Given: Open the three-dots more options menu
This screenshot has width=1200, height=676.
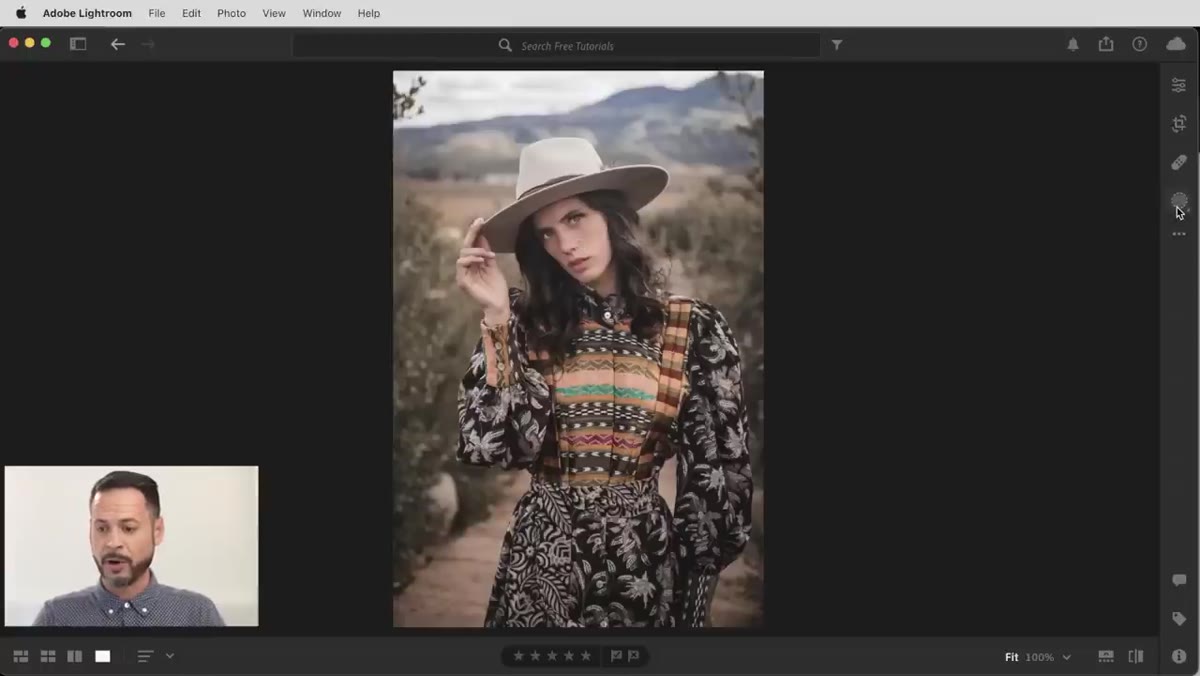Looking at the screenshot, I should (1179, 234).
